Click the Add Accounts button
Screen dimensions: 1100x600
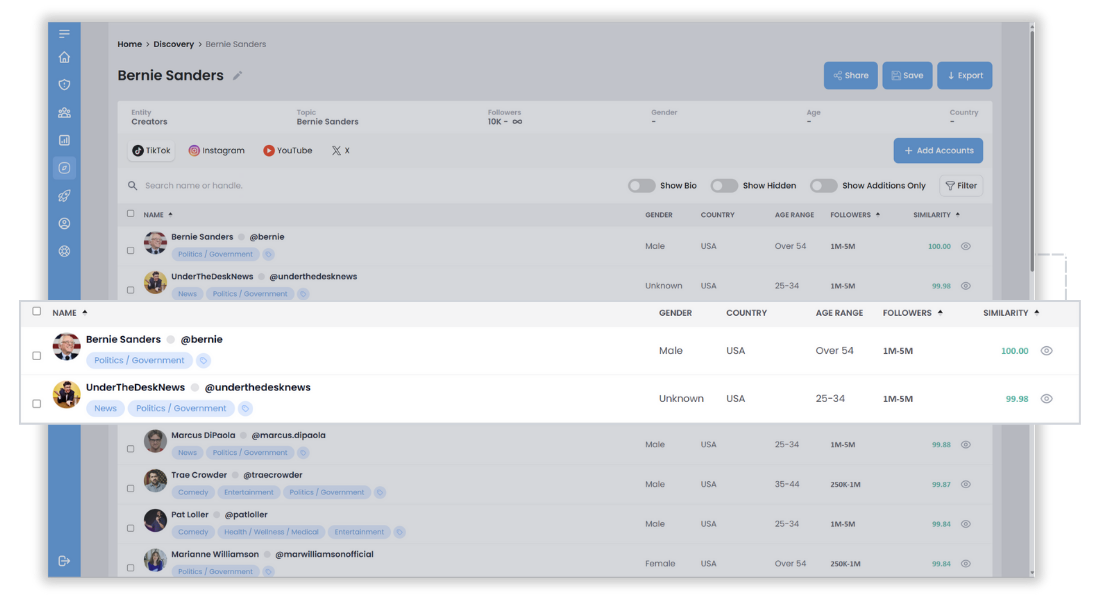938,151
